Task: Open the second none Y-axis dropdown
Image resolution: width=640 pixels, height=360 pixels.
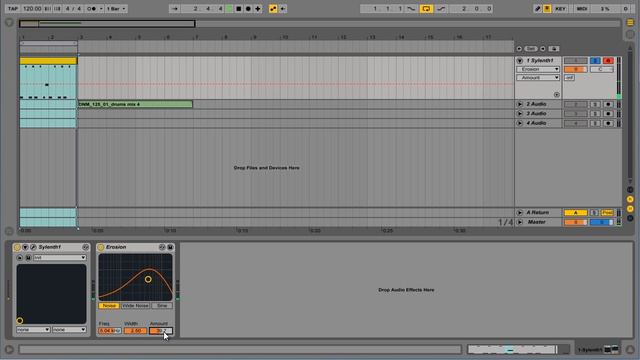Action: click(69, 329)
